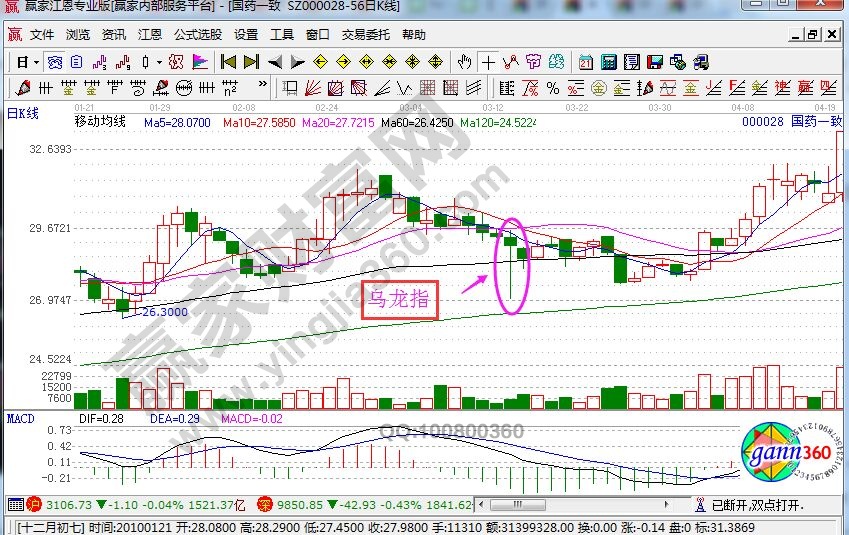Toggle the crosshair cursor tool
Image resolution: width=849 pixels, height=535 pixels.
click(x=488, y=62)
